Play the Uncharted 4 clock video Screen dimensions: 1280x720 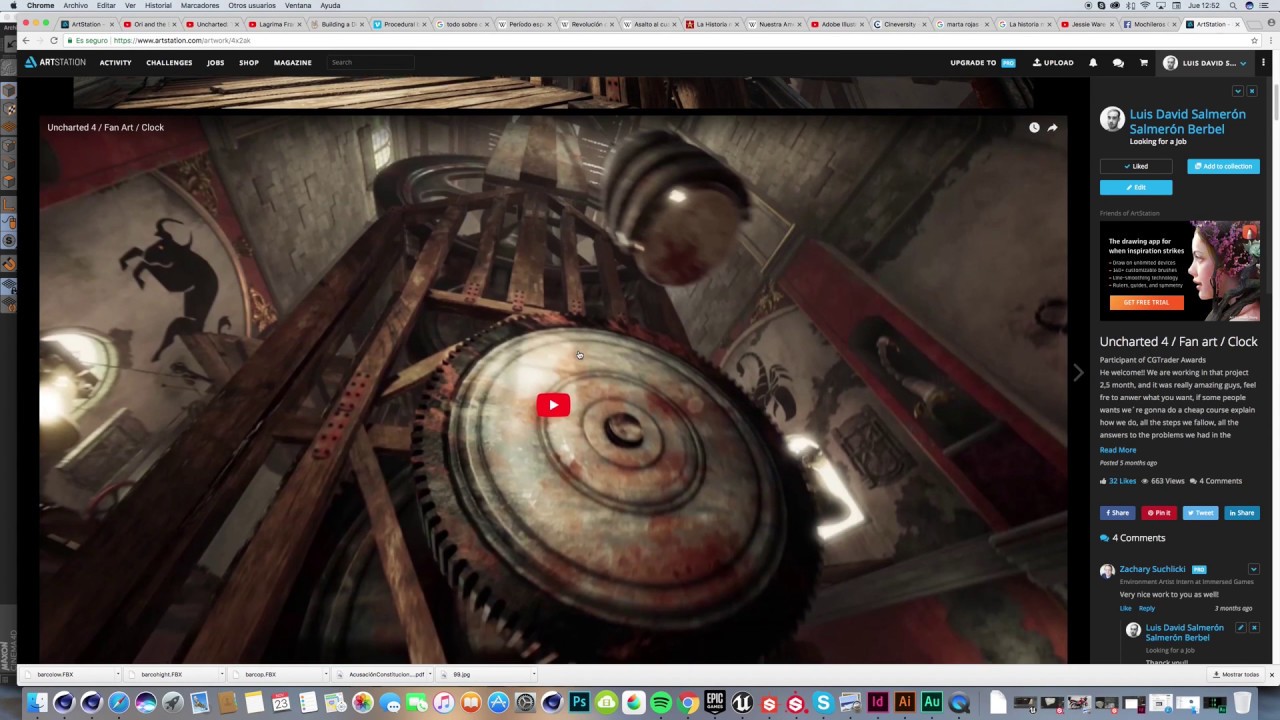pos(553,405)
